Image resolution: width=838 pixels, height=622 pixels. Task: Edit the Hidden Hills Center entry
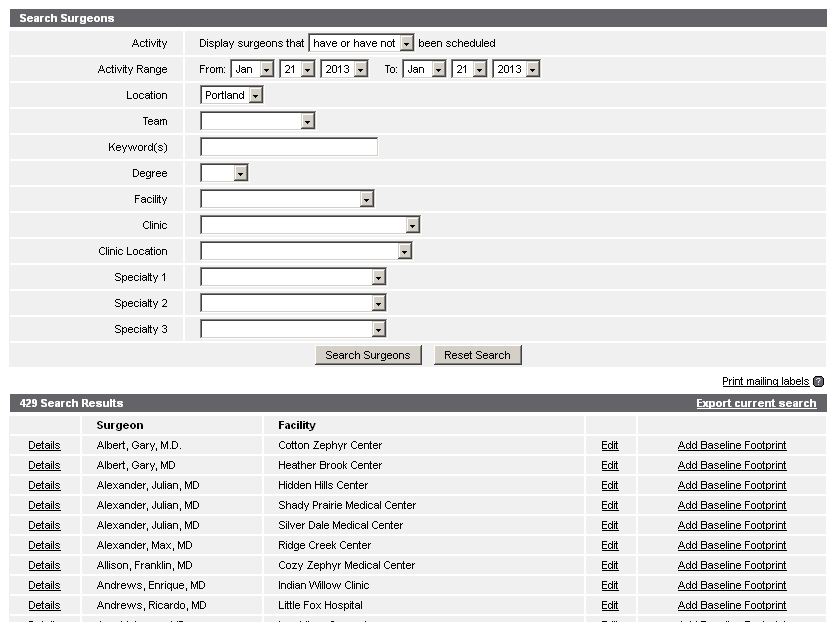610,485
